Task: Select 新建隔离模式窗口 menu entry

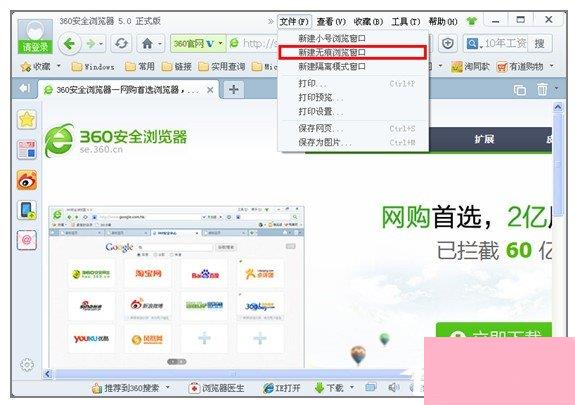Action: coord(353,67)
